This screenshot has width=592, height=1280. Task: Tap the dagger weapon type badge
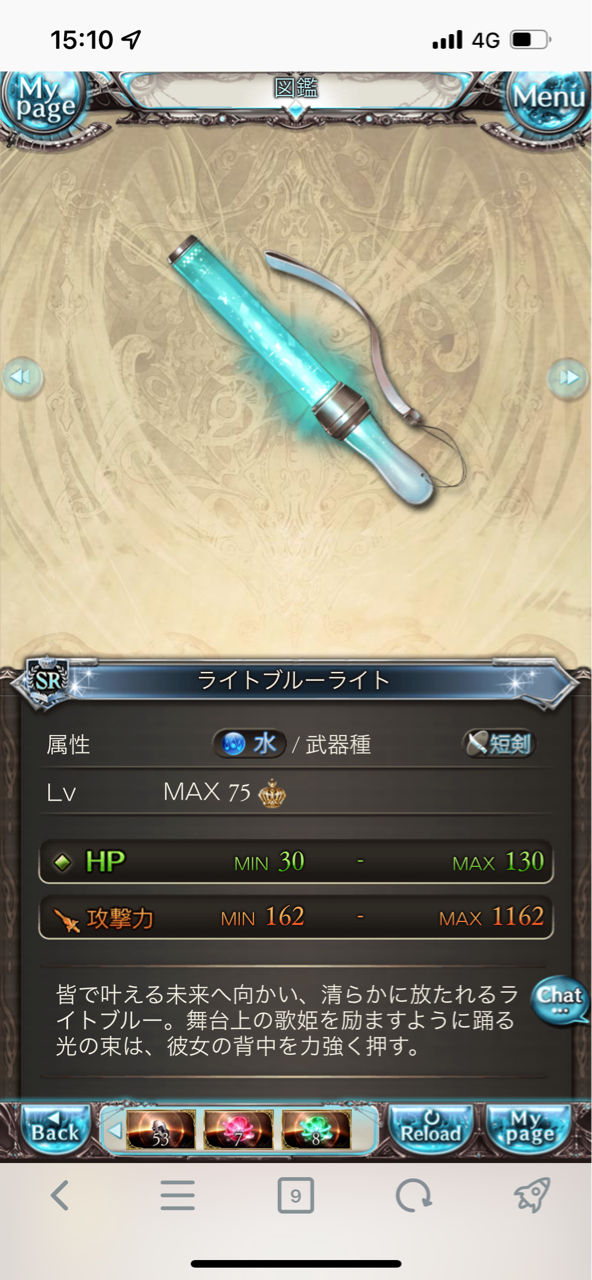click(499, 744)
